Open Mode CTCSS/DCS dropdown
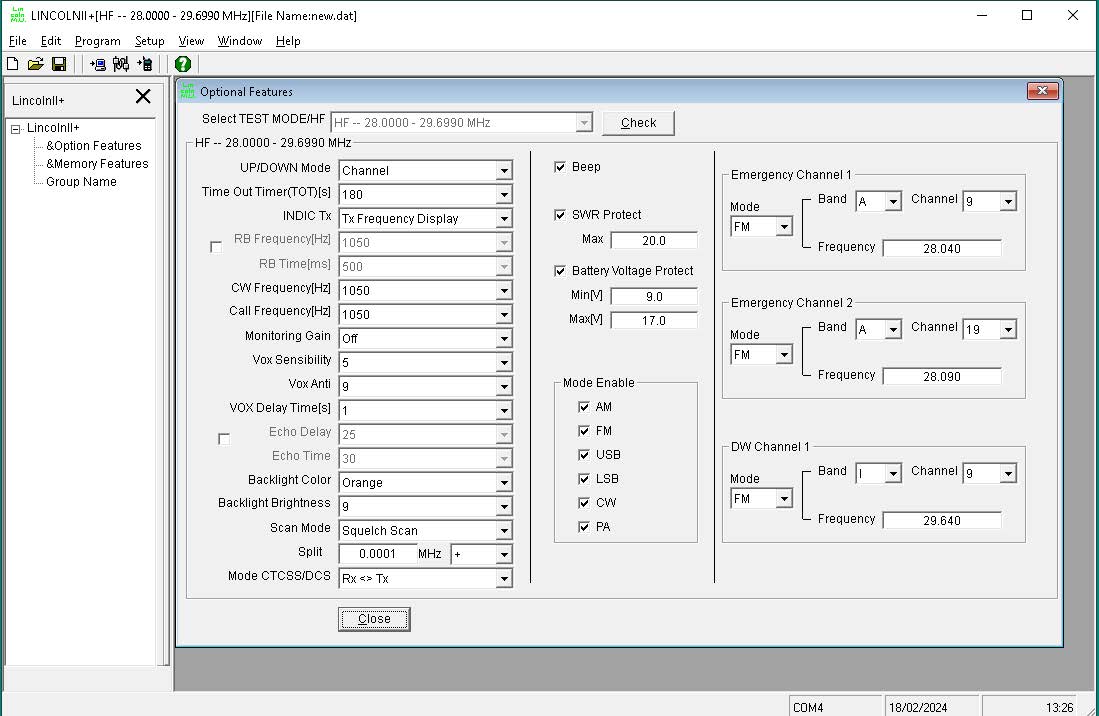 click(x=504, y=579)
